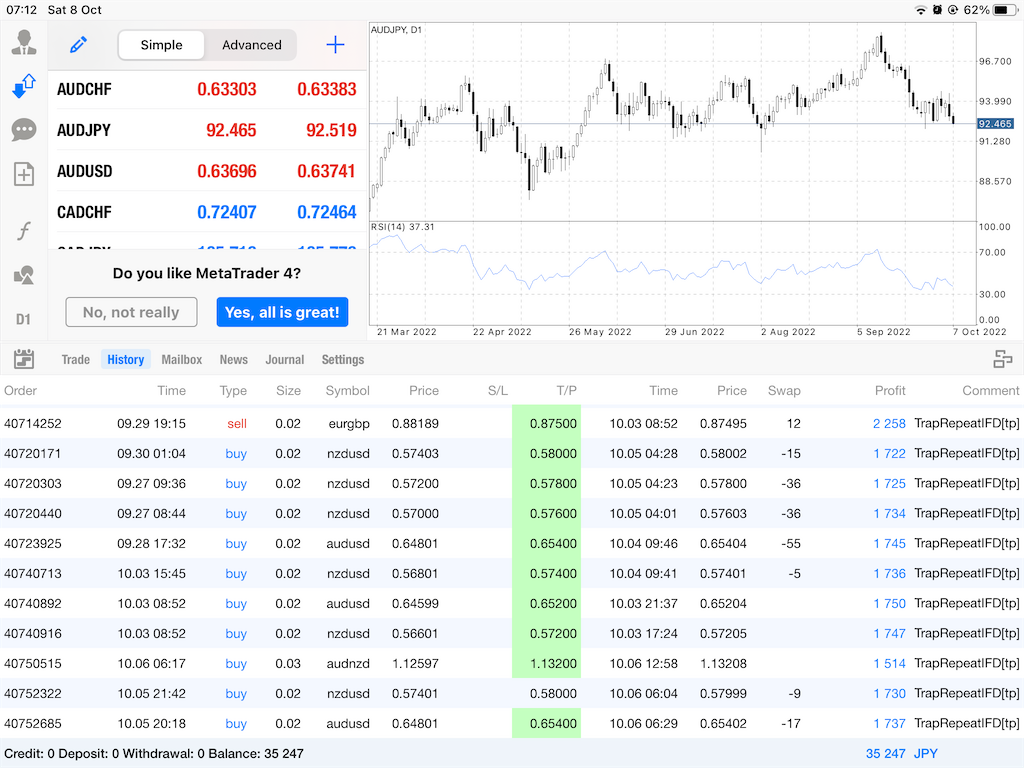Switch to the Trade tab
This screenshot has width=1024, height=768.
pyautogui.click(x=76, y=360)
